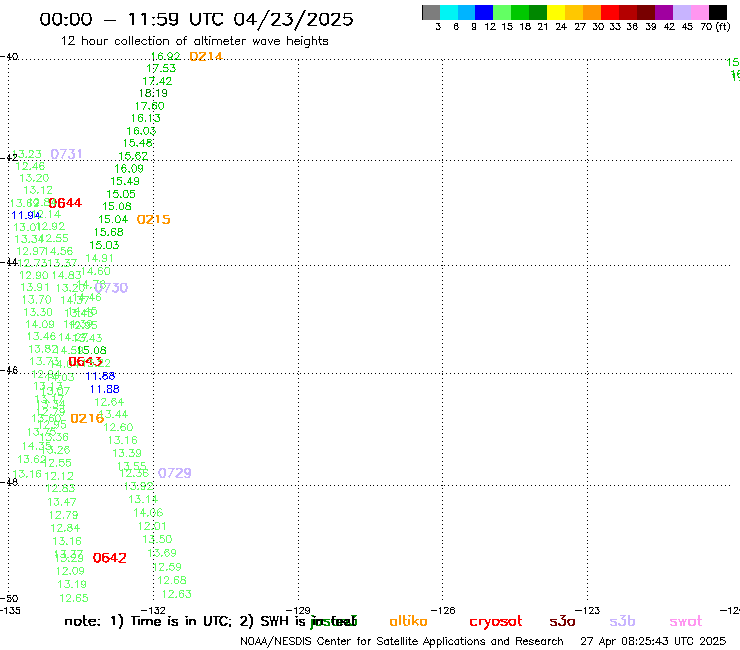Click the lavender 0730 time marker
Screen dimensions: 740x650
point(111,287)
